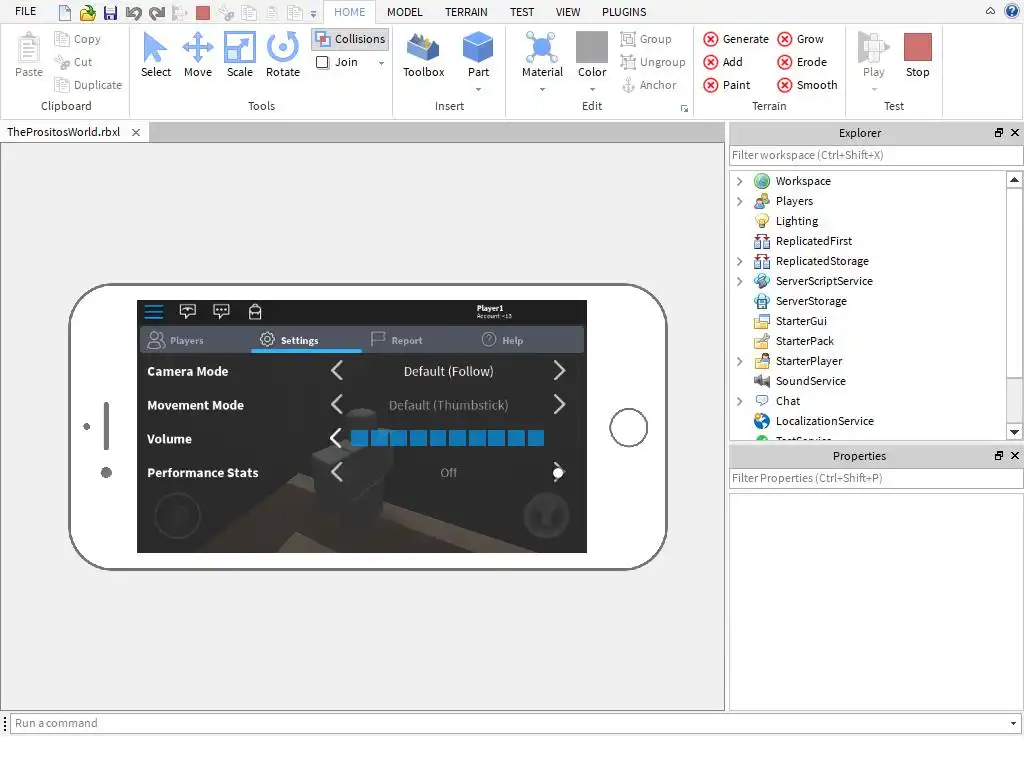Screen dimensions: 1024x768
Task: Focus the Filter Properties search field
Action: coord(875,478)
